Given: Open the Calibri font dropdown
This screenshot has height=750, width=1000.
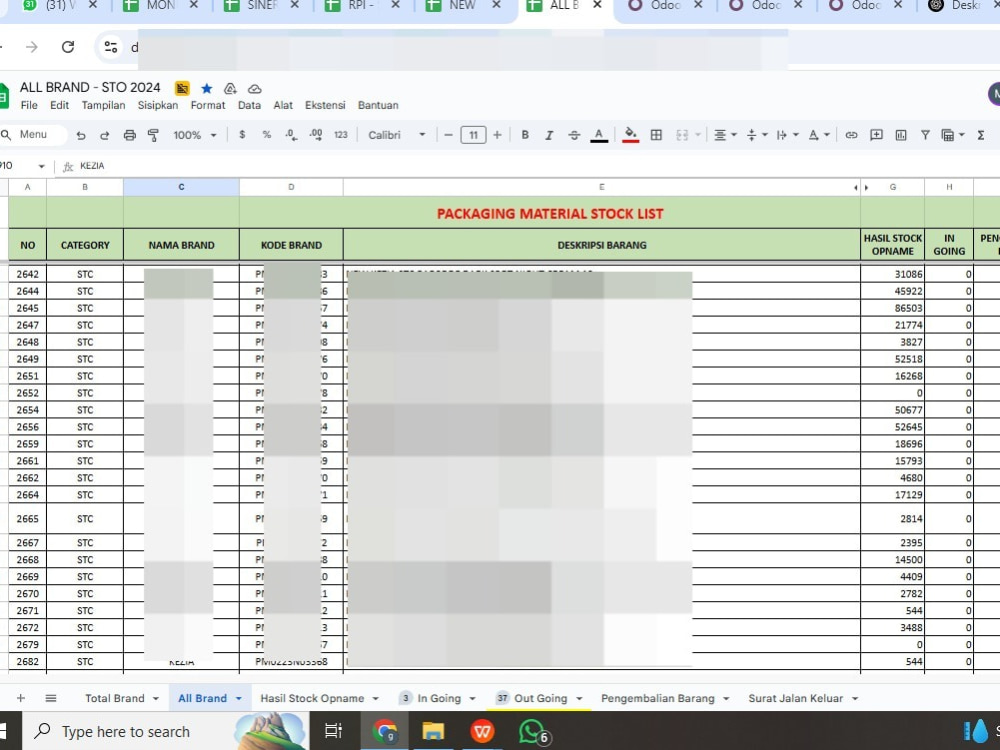Looking at the screenshot, I should coord(397,135).
